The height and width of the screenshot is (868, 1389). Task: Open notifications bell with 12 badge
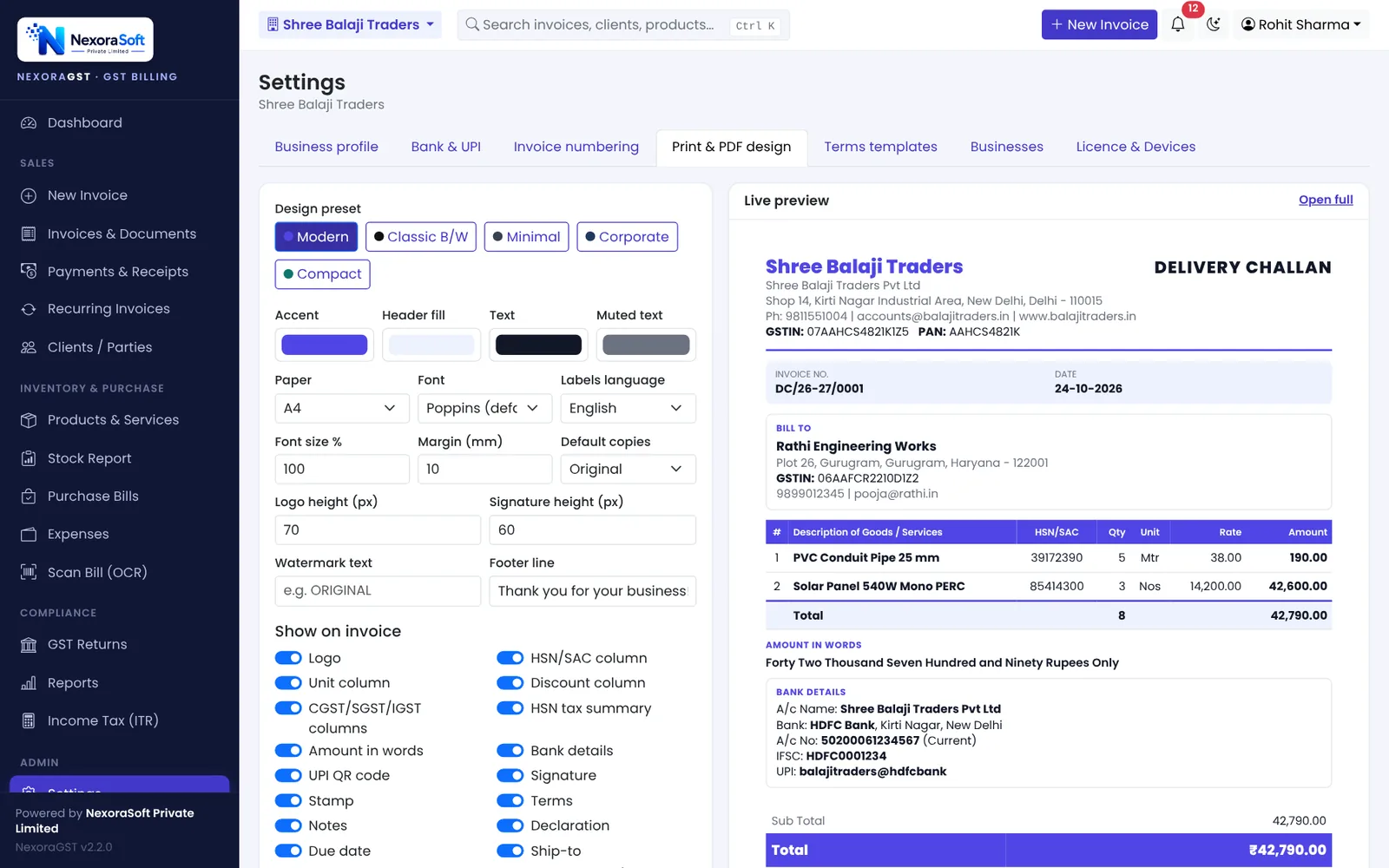[x=1178, y=24]
